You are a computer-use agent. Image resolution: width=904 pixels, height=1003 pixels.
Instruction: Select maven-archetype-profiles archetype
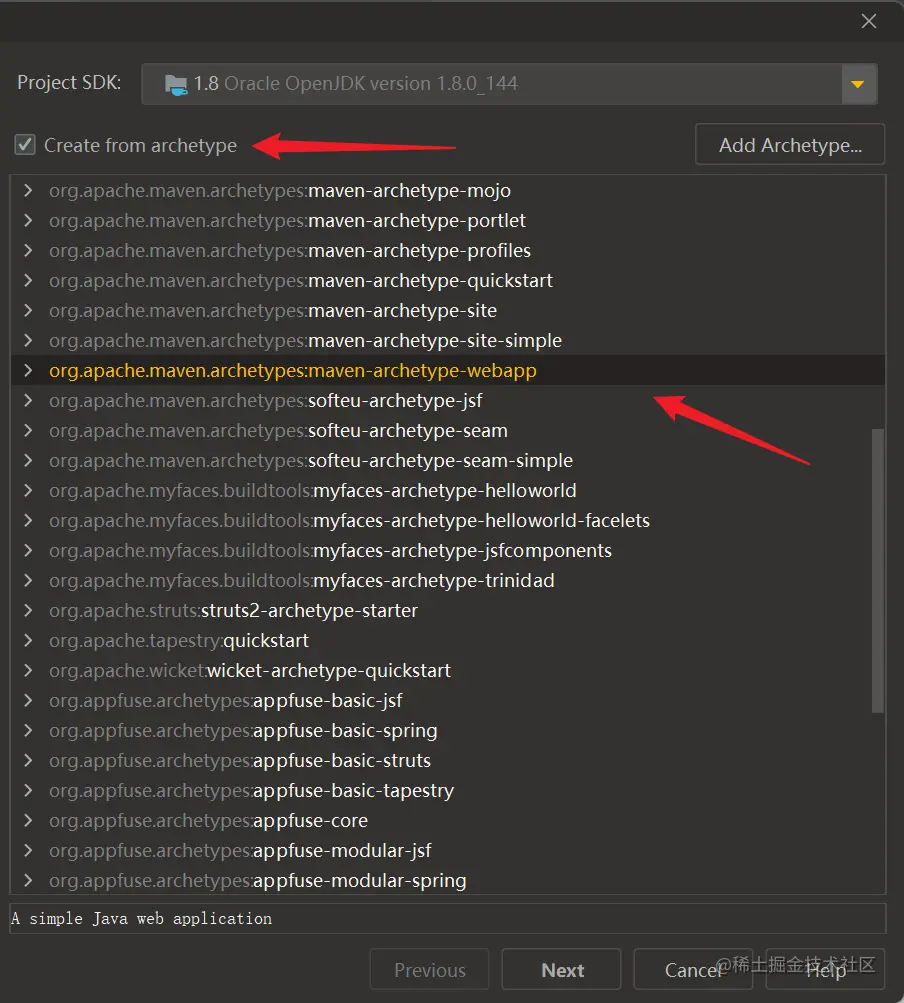tap(290, 251)
